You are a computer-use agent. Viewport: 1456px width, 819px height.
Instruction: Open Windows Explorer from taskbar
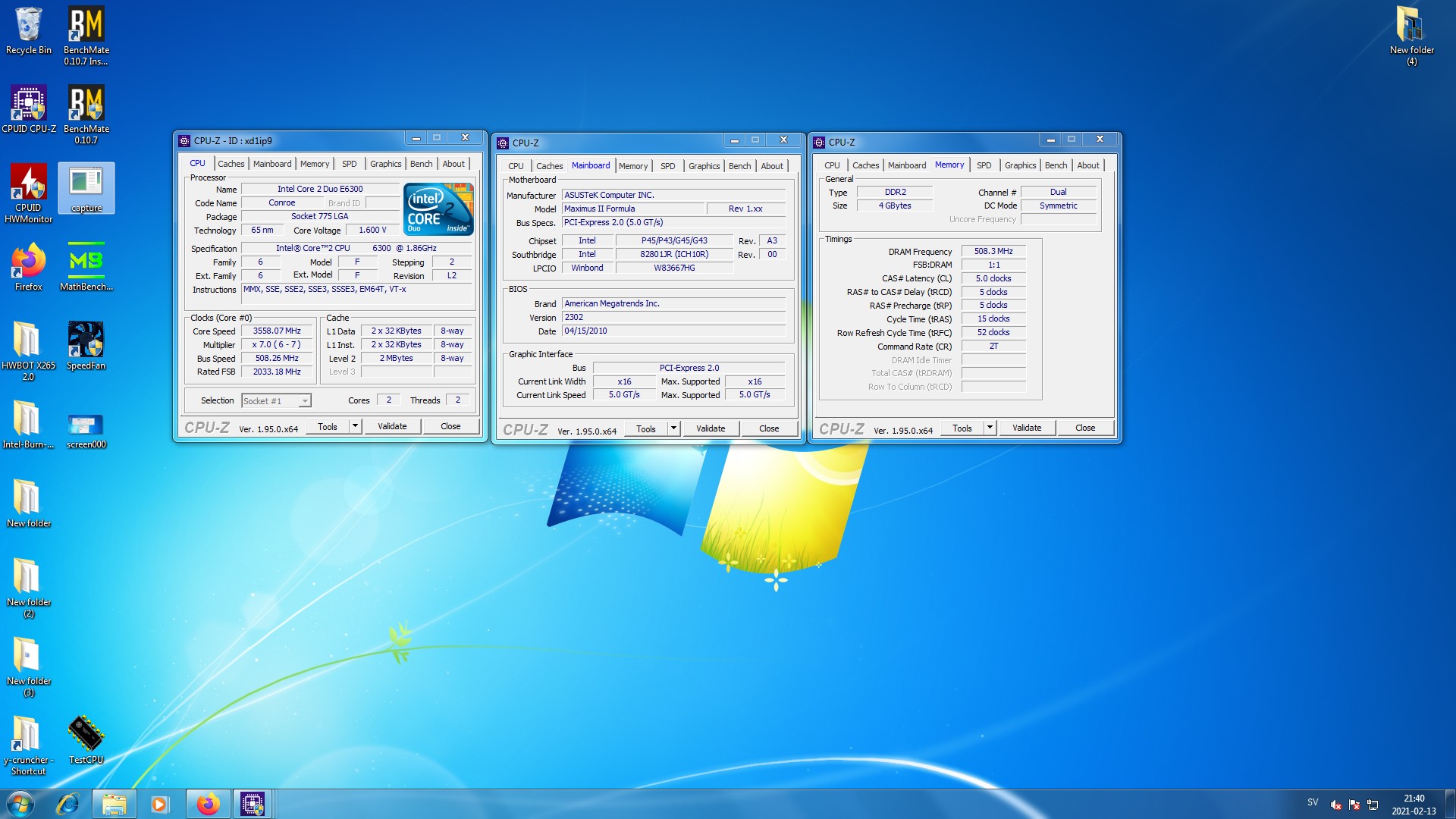coord(114,804)
